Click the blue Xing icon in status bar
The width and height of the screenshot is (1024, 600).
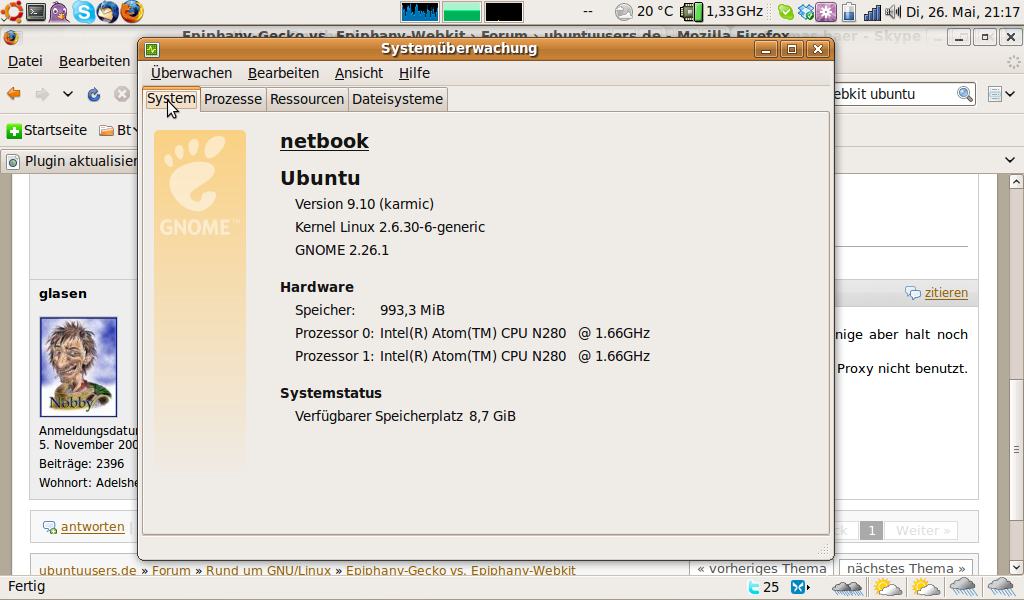coord(799,587)
